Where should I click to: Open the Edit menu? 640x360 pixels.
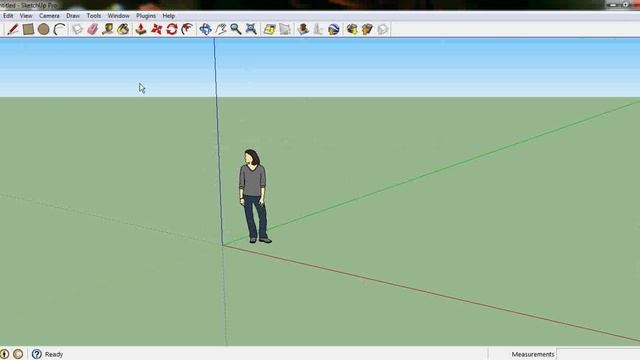(8, 16)
